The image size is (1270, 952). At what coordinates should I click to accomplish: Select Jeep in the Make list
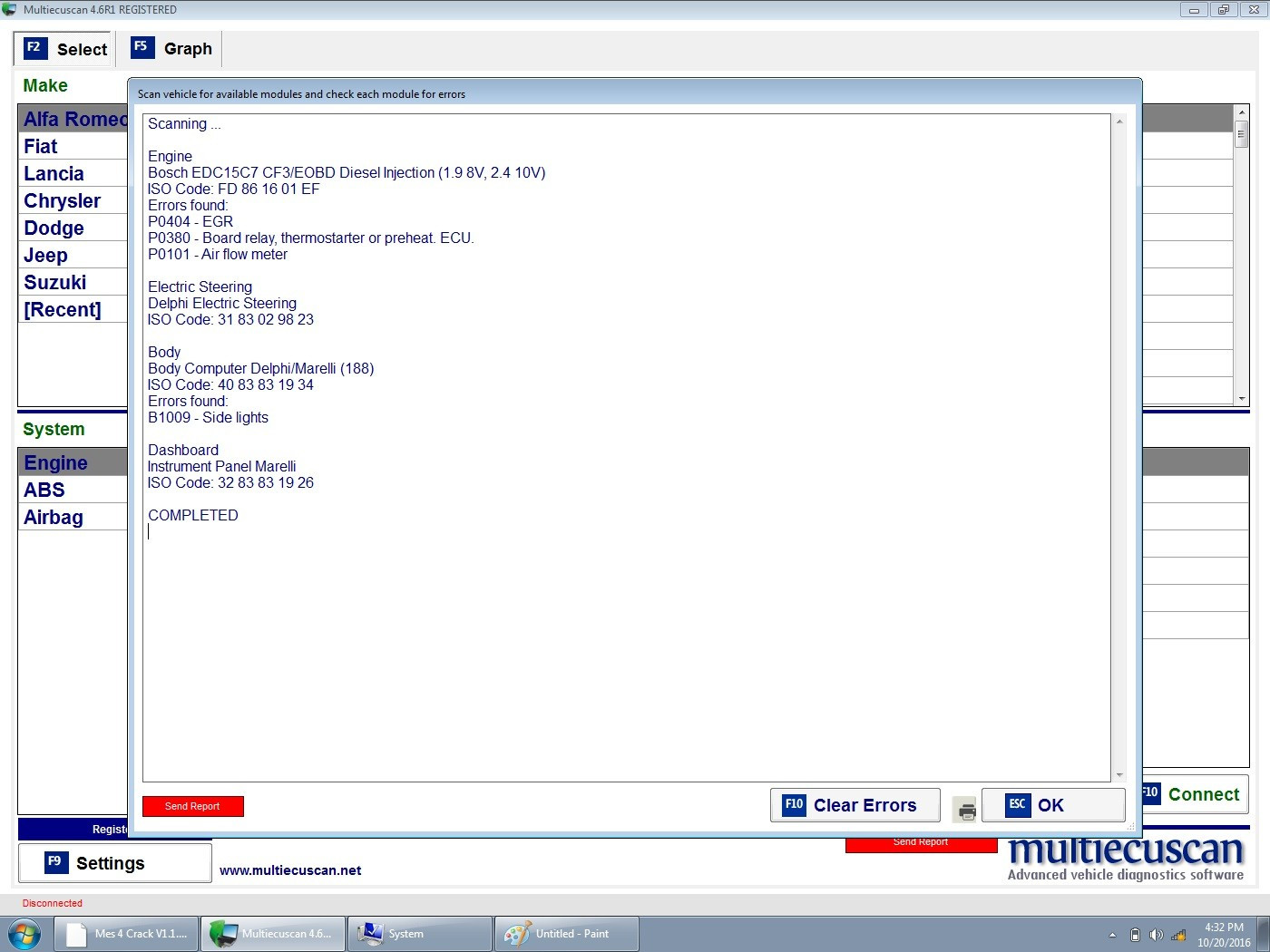pyautogui.click(x=73, y=255)
